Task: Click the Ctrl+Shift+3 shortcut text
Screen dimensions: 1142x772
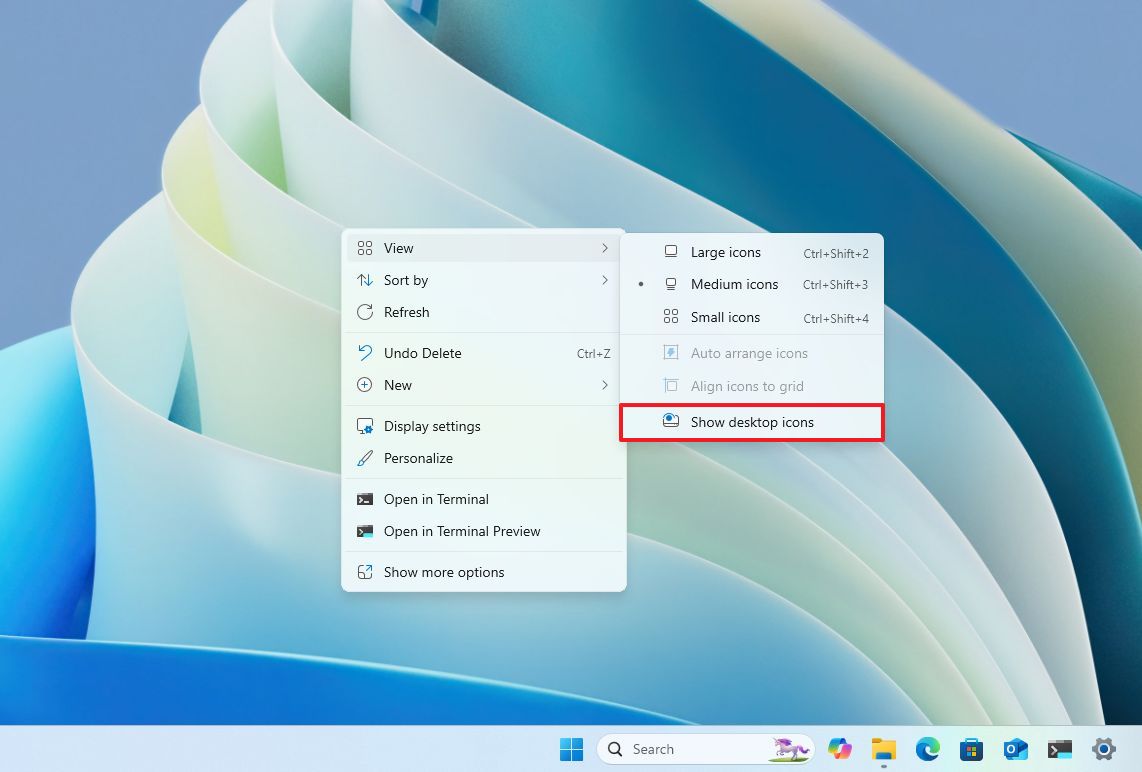Action: (835, 285)
